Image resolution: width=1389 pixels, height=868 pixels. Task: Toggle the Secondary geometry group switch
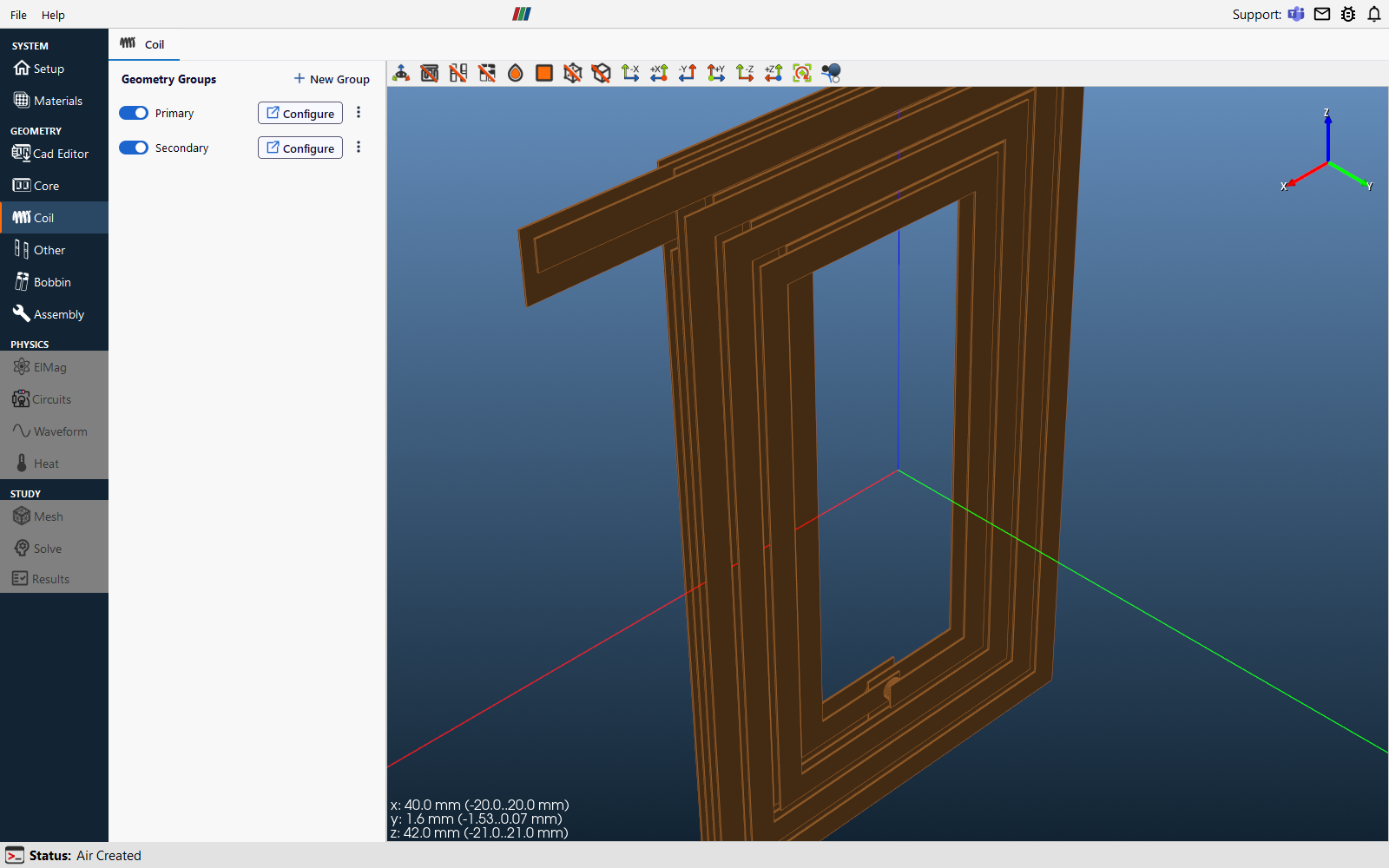click(x=134, y=148)
